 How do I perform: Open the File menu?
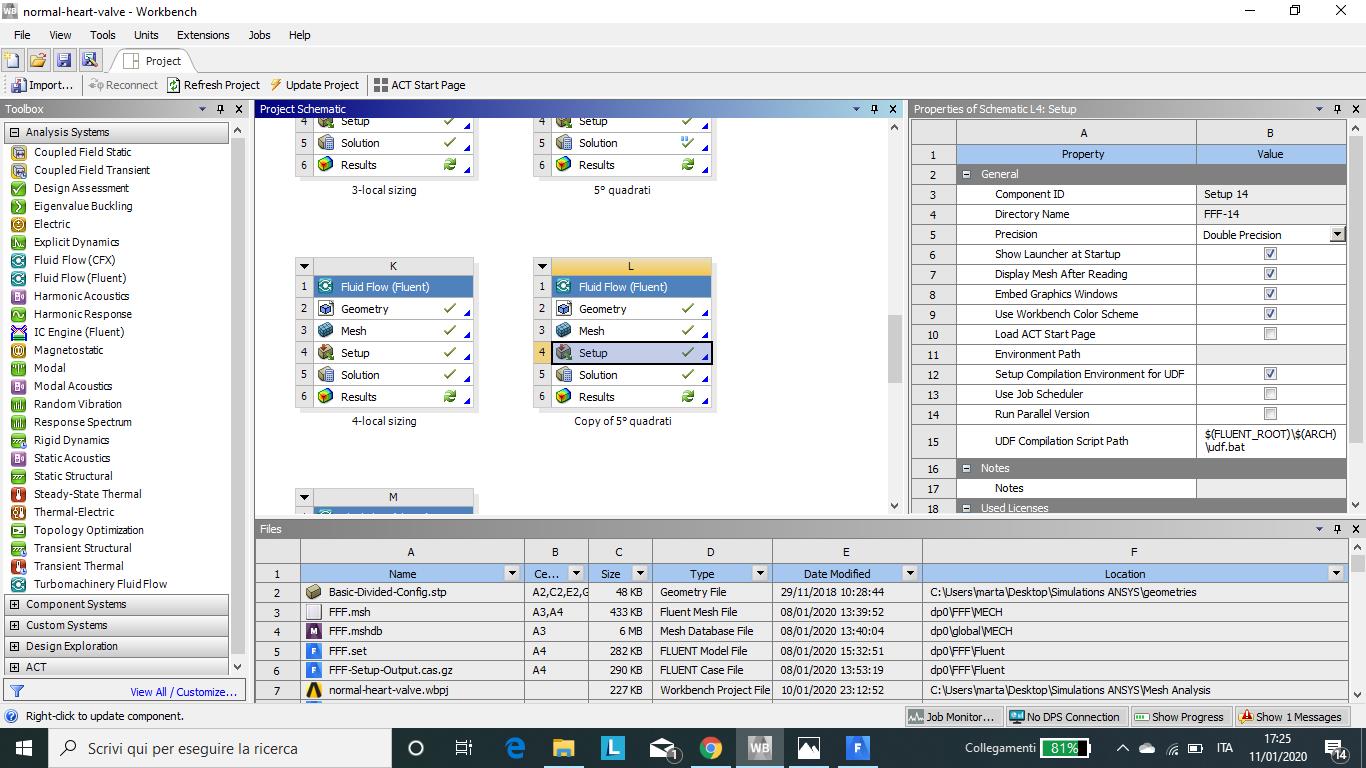[x=22, y=35]
